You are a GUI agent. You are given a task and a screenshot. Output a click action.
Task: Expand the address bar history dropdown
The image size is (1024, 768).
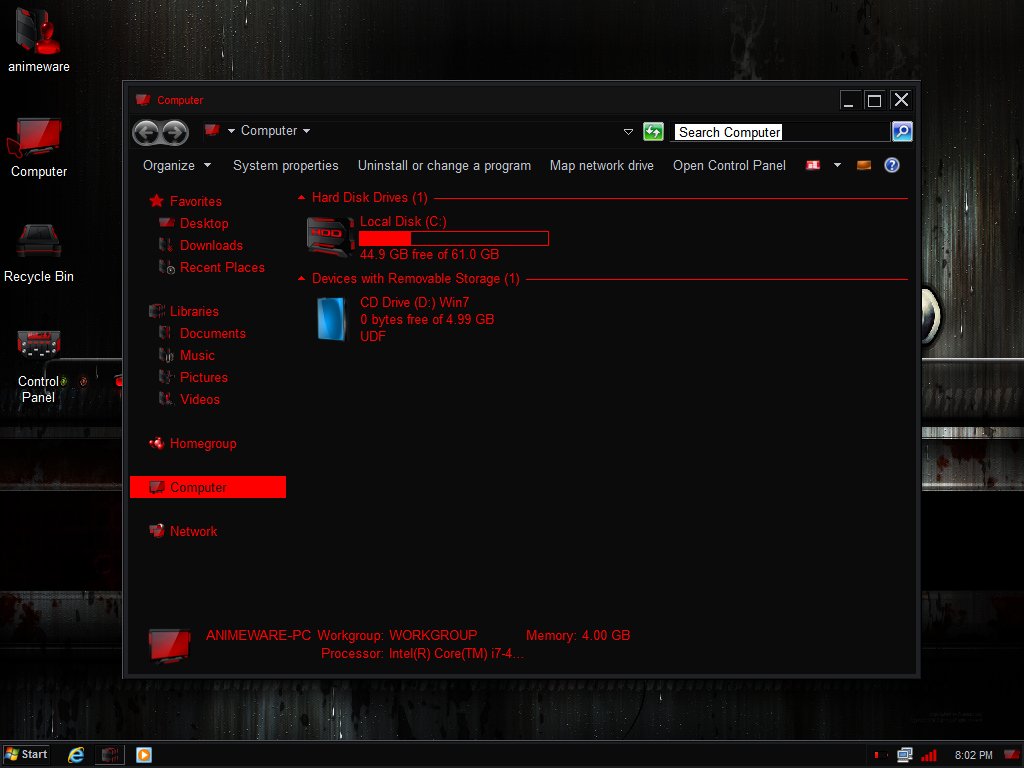tap(628, 132)
